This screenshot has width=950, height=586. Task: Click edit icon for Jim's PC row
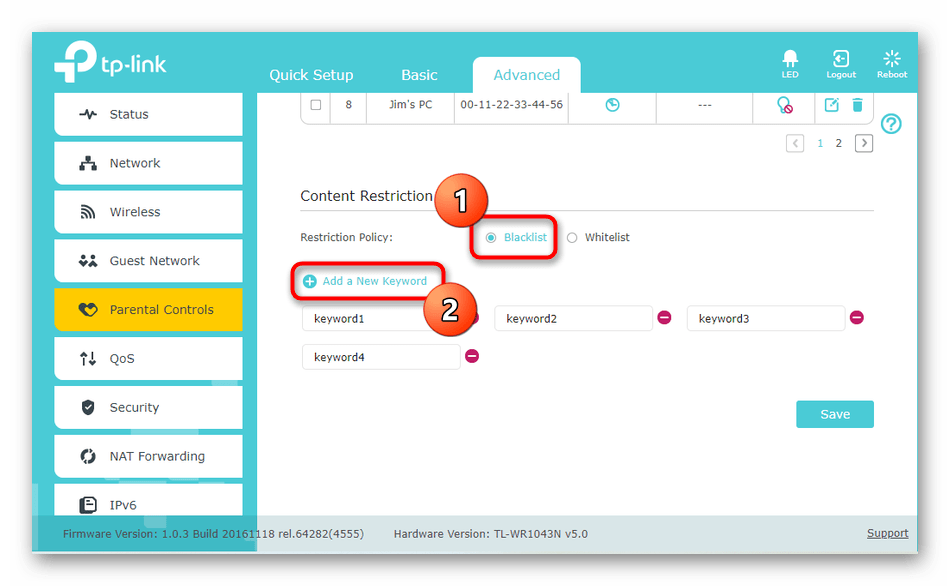point(831,105)
